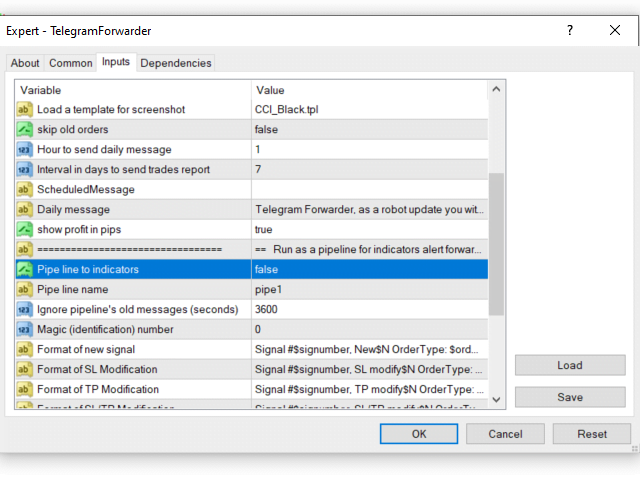
Task: Click the boolean icon beside show profit in pips
Action: [24, 229]
